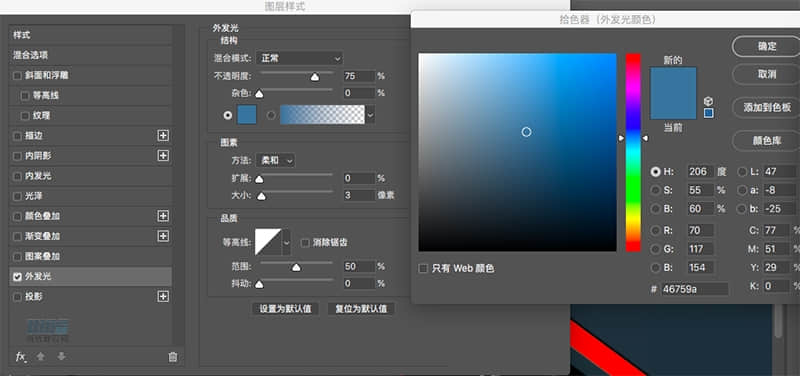This screenshot has width=800, height=376.
Task: Click the 等高线 contour thumbnail
Action: pos(268,242)
